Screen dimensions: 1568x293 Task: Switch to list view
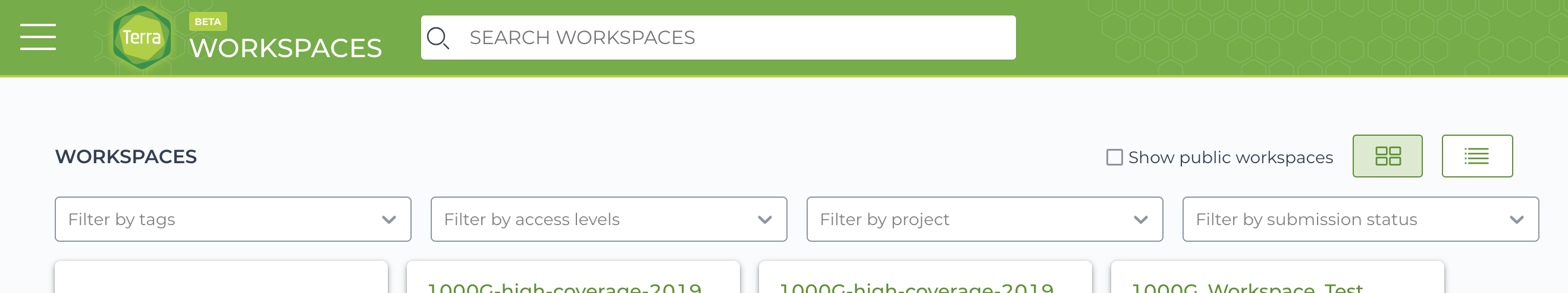pos(1477,156)
